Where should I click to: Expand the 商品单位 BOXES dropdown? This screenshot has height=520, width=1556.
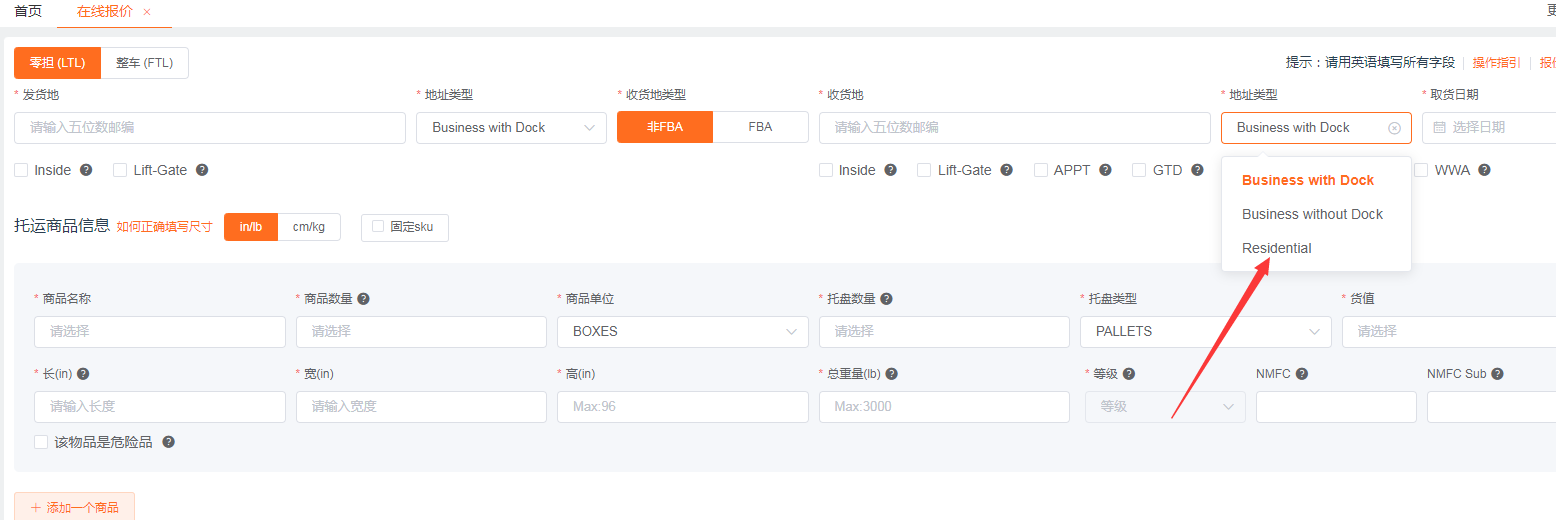coord(682,331)
